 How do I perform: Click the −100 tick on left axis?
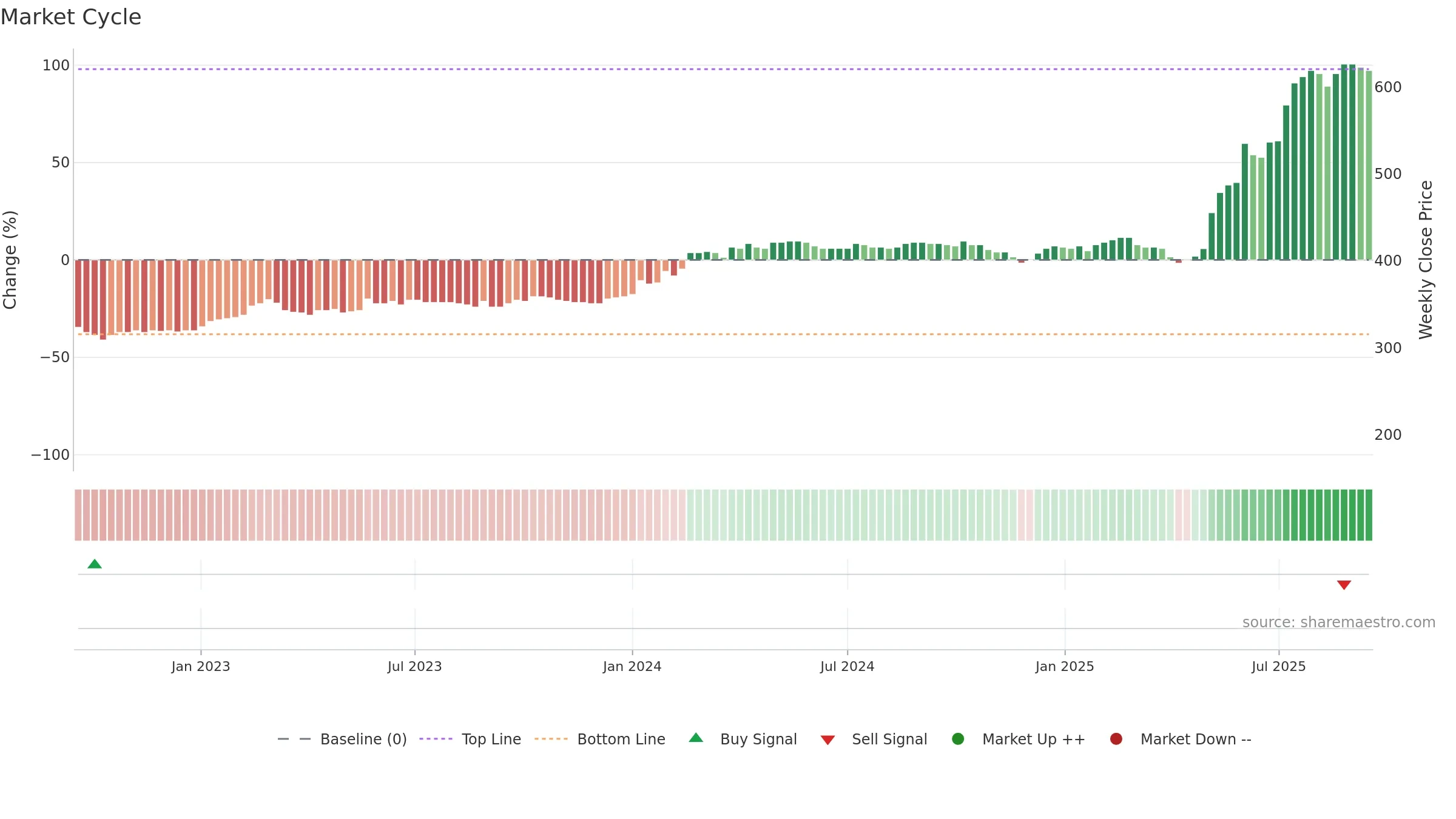pos(50,455)
